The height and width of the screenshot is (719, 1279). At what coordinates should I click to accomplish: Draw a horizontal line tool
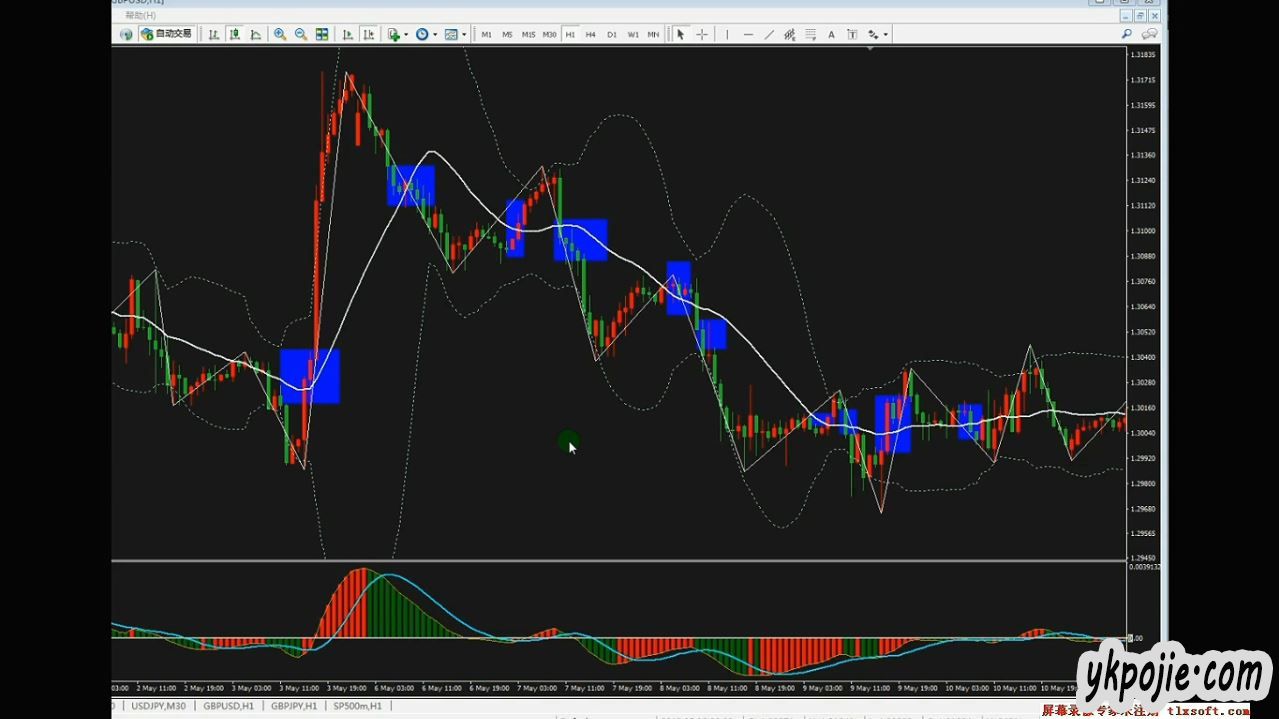(x=748, y=34)
